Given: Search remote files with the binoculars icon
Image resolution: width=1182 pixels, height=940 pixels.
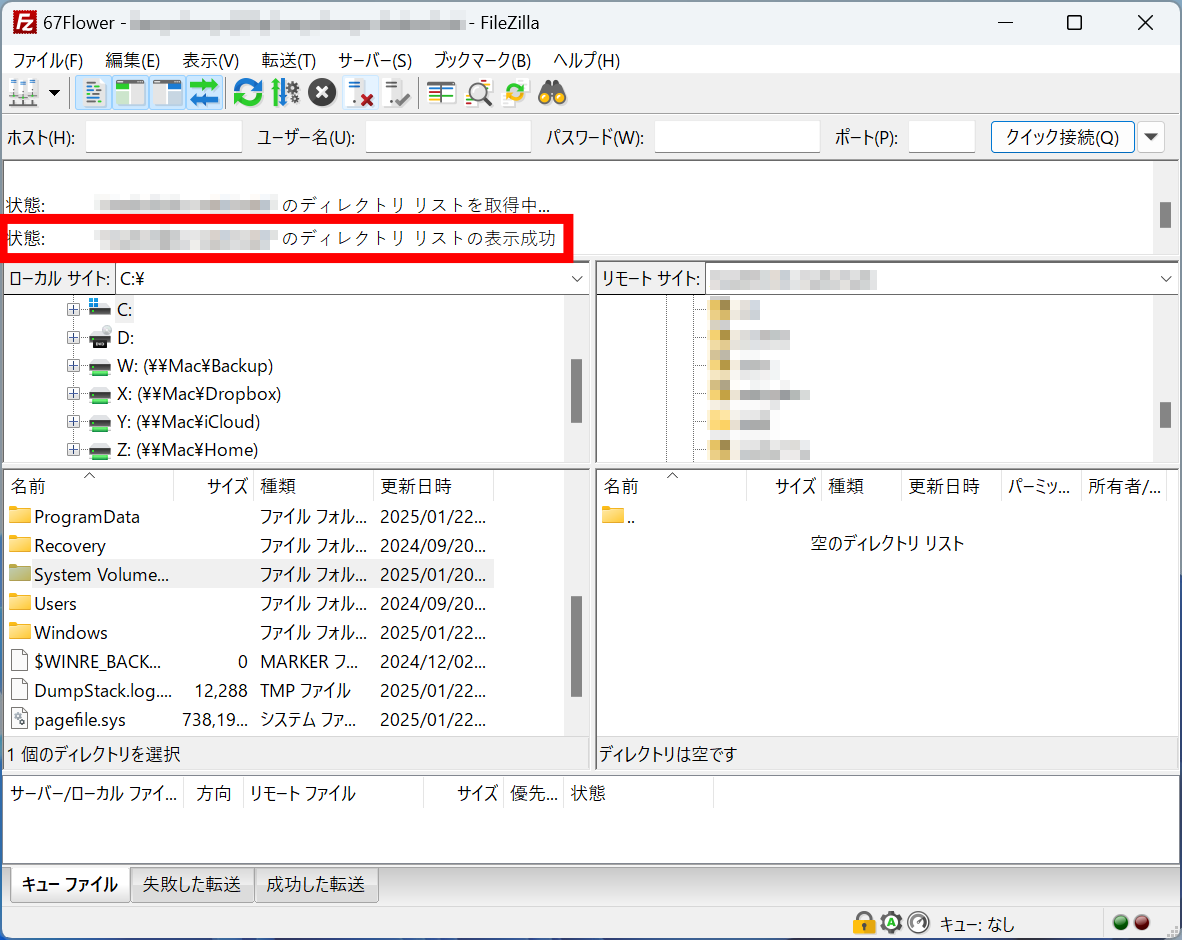Looking at the screenshot, I should [553, 93].
